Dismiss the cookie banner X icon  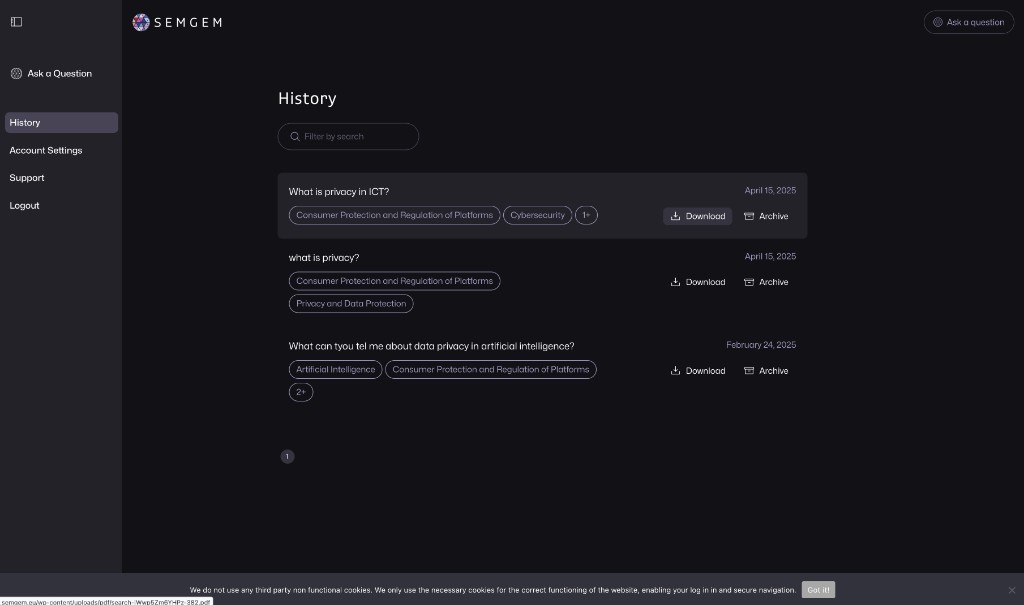click(1012, 590)
